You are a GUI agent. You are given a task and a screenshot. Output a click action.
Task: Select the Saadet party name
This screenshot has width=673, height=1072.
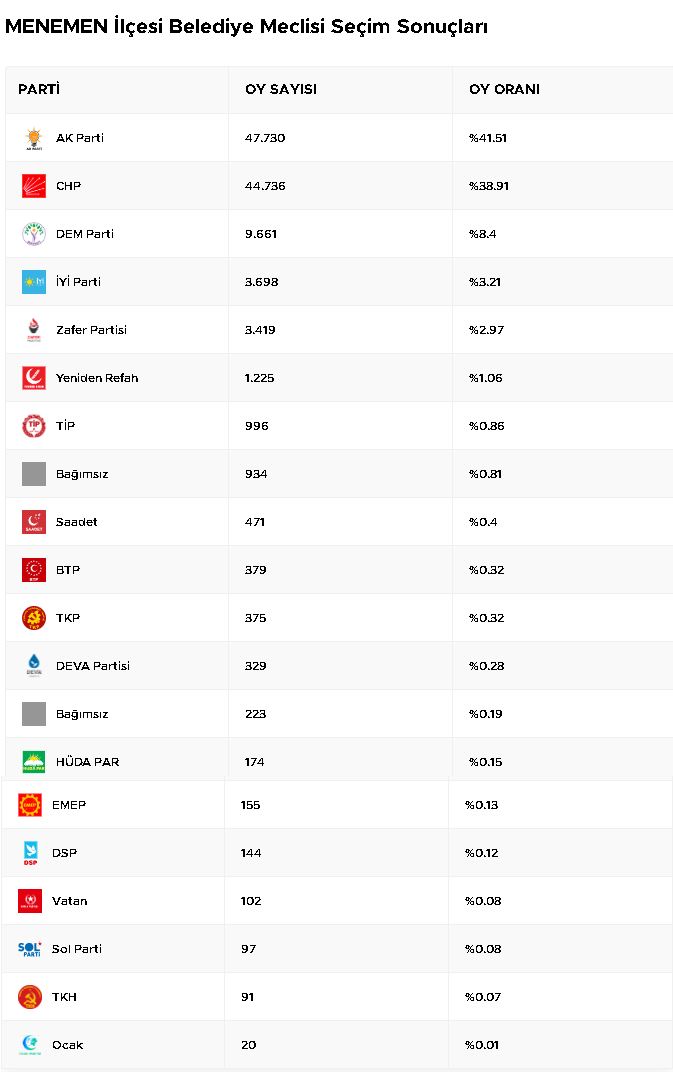coord(77,522)
